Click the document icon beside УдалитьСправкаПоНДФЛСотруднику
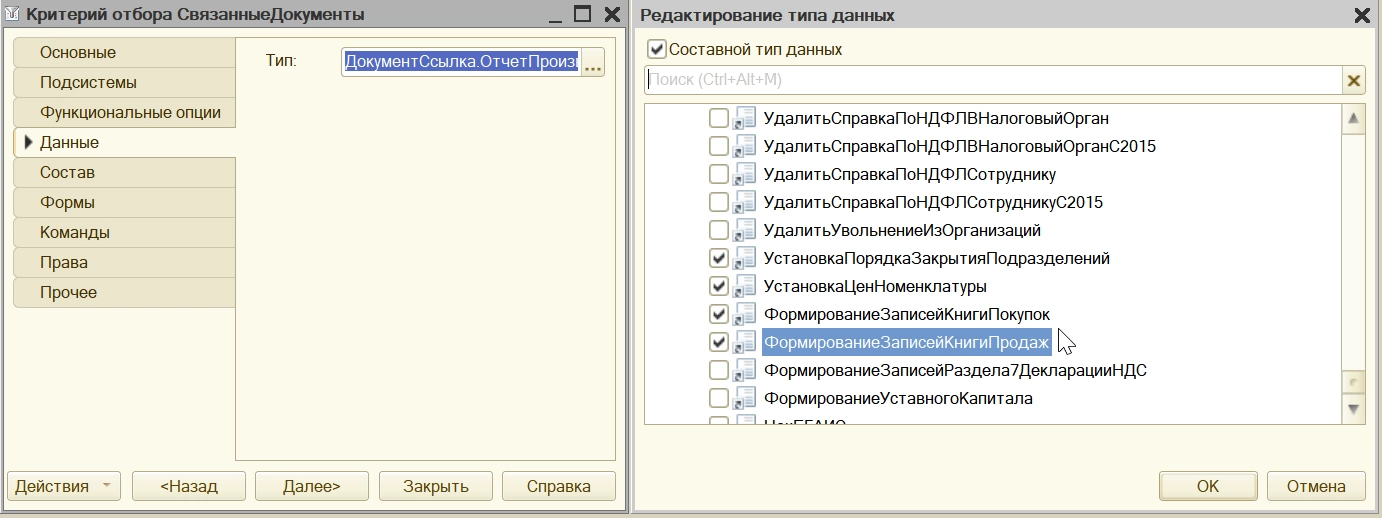 point(744,174)
